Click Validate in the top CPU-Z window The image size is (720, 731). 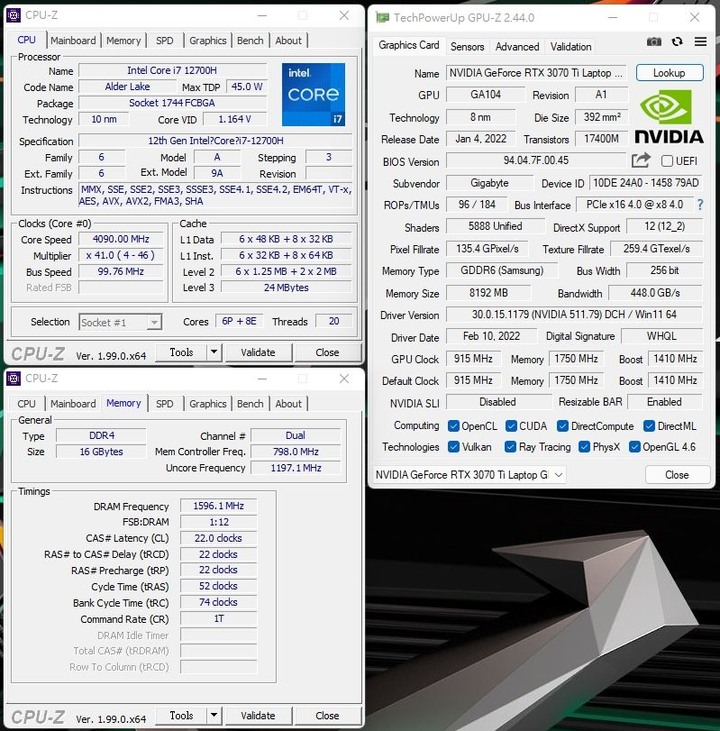point(258,352)
